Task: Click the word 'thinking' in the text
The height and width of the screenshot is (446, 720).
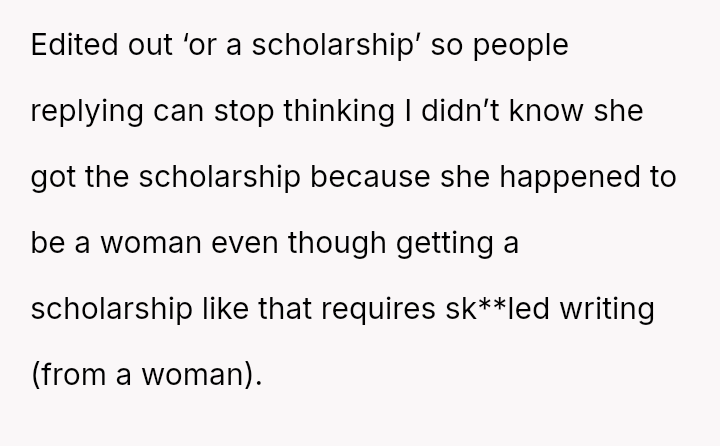Action: (x=339, y=112)
